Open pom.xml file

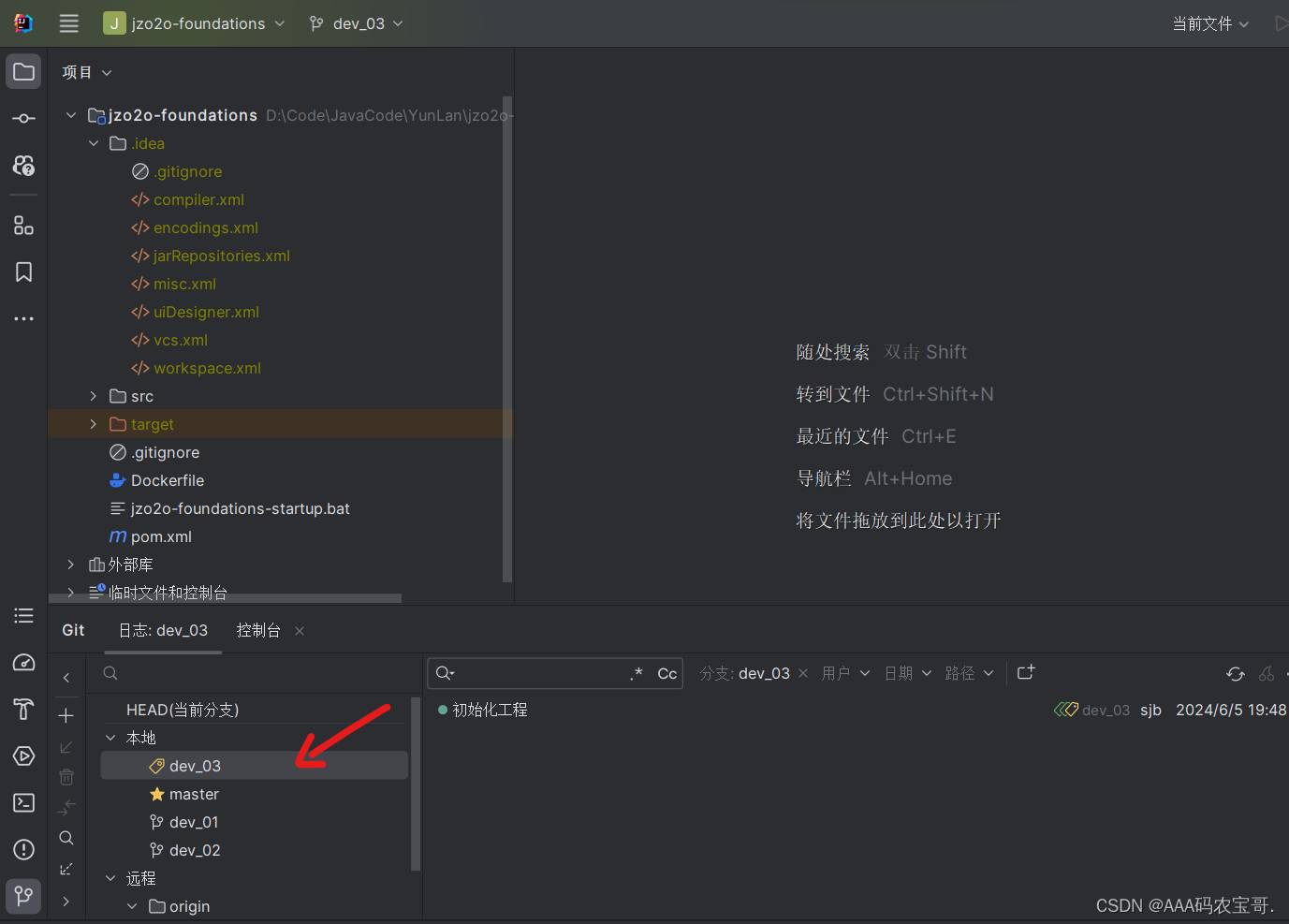pos(161,536)
